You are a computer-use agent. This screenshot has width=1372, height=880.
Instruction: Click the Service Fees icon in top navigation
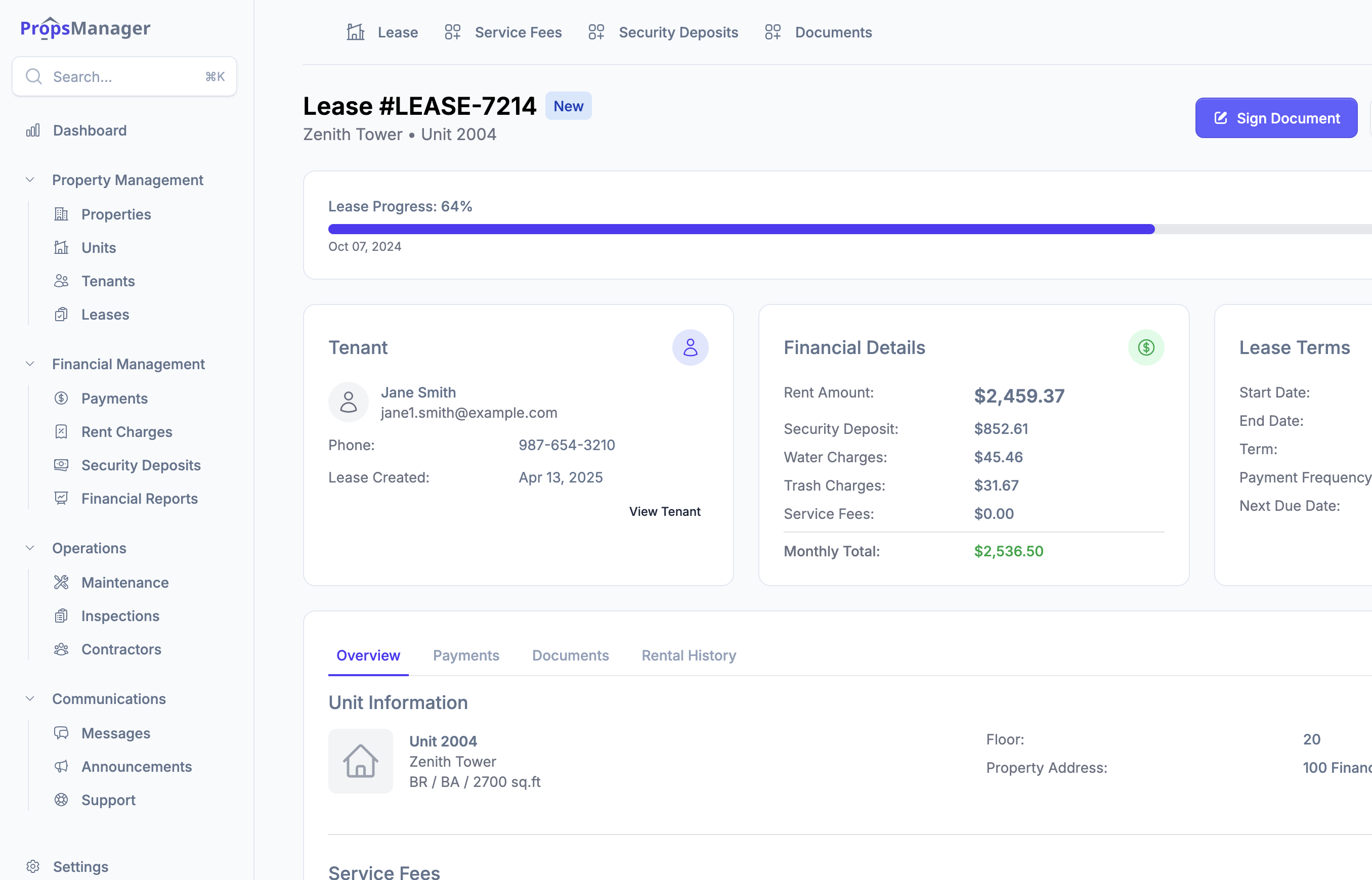coord(452,32)
